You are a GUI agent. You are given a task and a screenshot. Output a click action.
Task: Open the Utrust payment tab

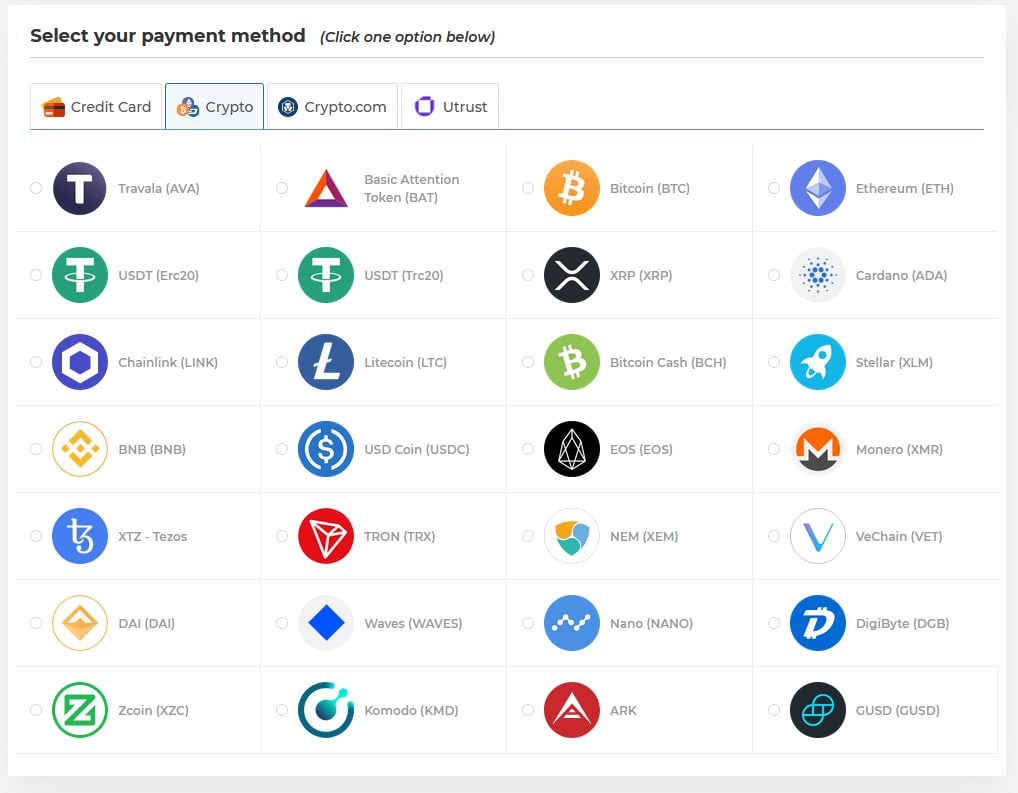point(450,107)
